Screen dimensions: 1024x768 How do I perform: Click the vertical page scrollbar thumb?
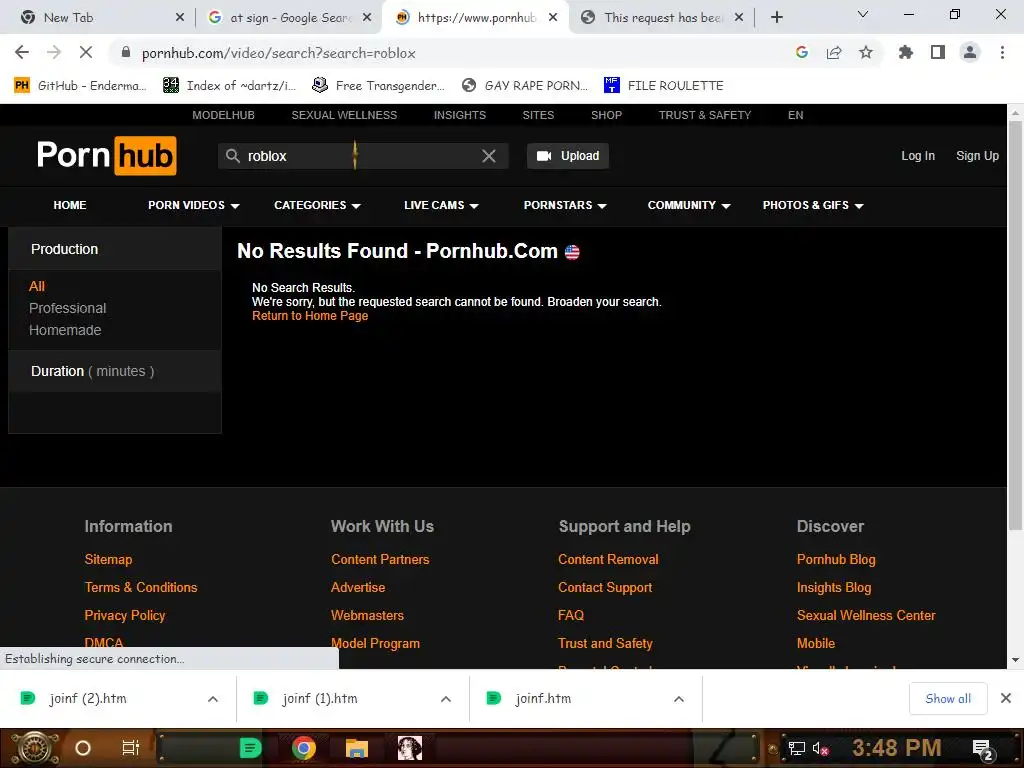tap(1015, 323)
